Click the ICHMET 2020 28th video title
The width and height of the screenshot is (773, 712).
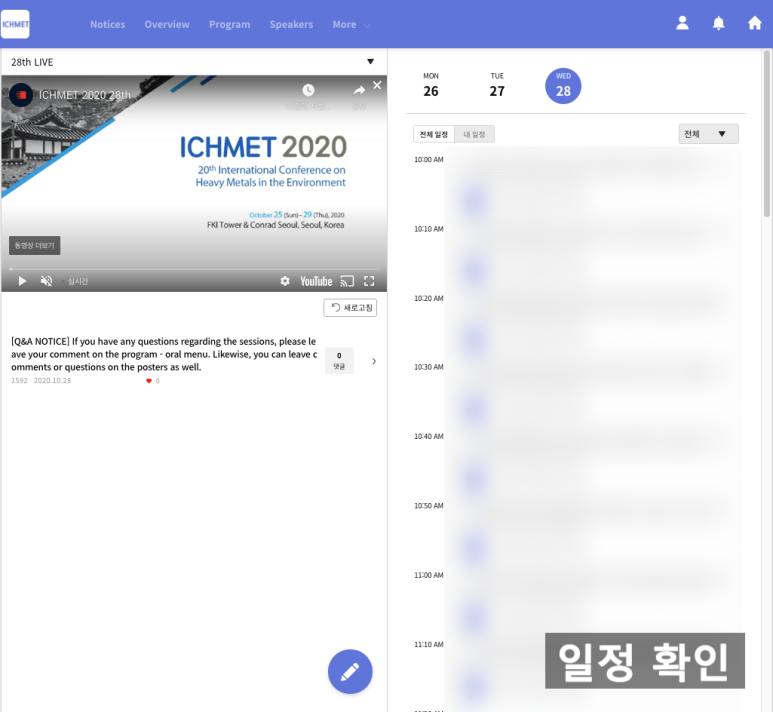pyautogui.click(x=85, y=95)
